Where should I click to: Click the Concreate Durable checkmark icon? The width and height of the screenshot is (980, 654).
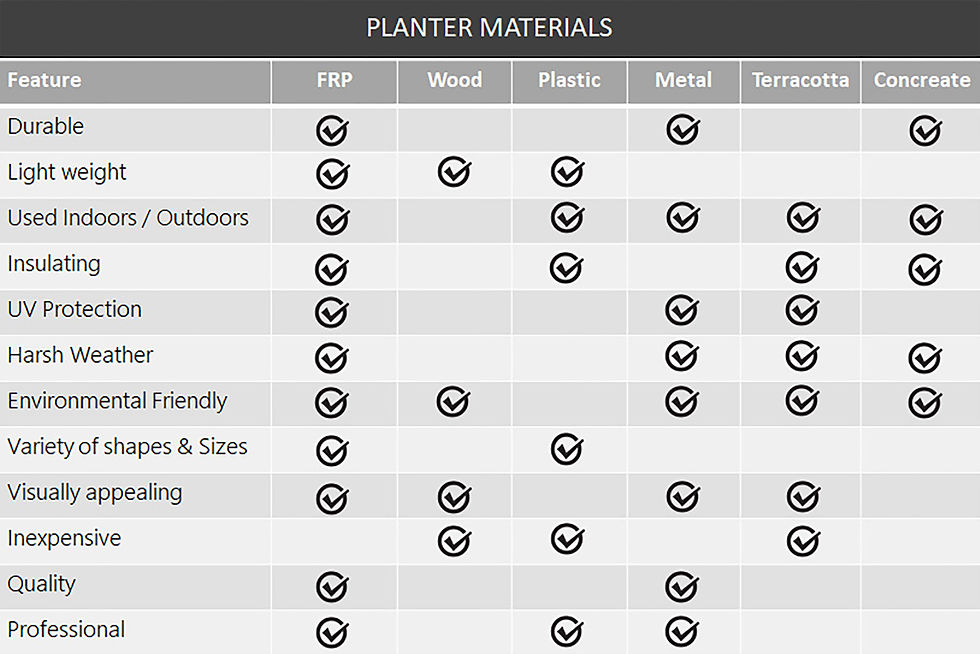[925, 130]
